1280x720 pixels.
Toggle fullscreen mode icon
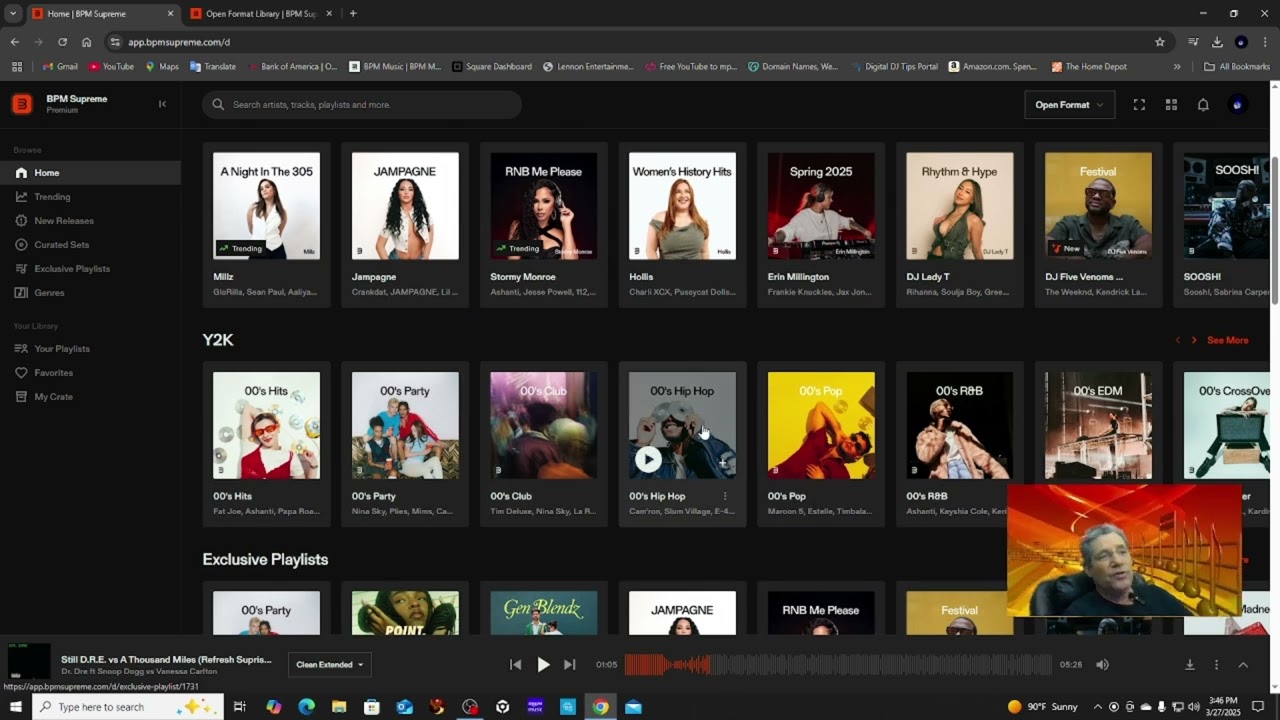(1139, 105)
